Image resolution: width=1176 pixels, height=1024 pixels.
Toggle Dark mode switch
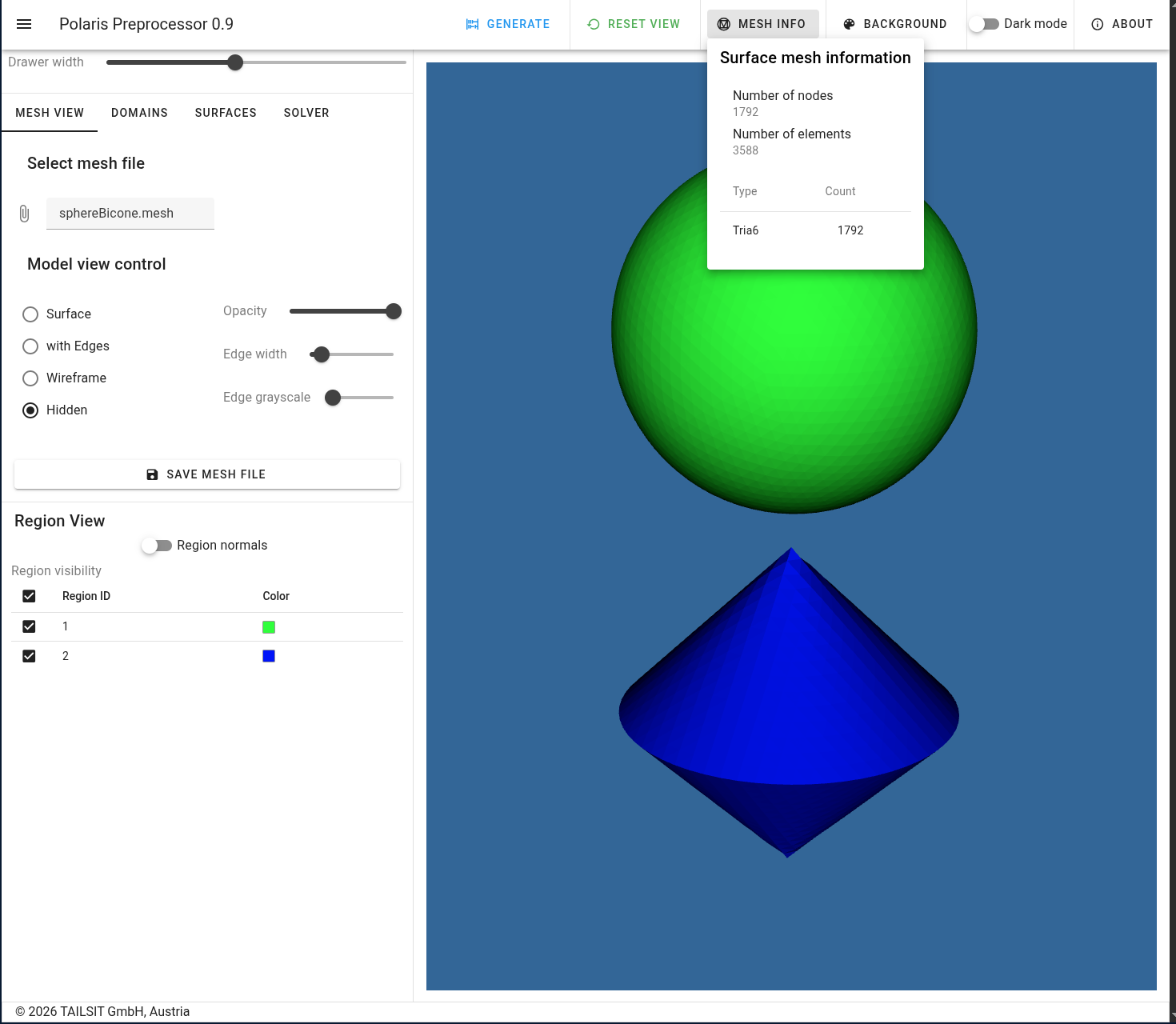pyautogui.click(x=984, y=24)
